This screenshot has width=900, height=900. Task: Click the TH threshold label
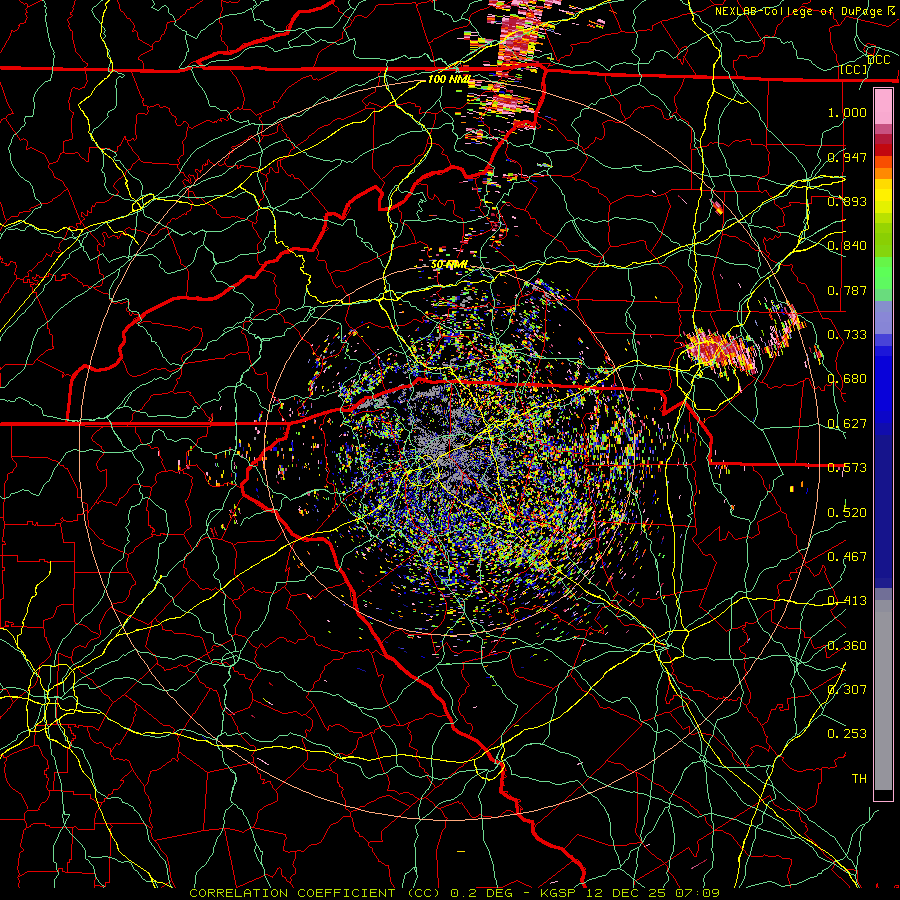859,779
